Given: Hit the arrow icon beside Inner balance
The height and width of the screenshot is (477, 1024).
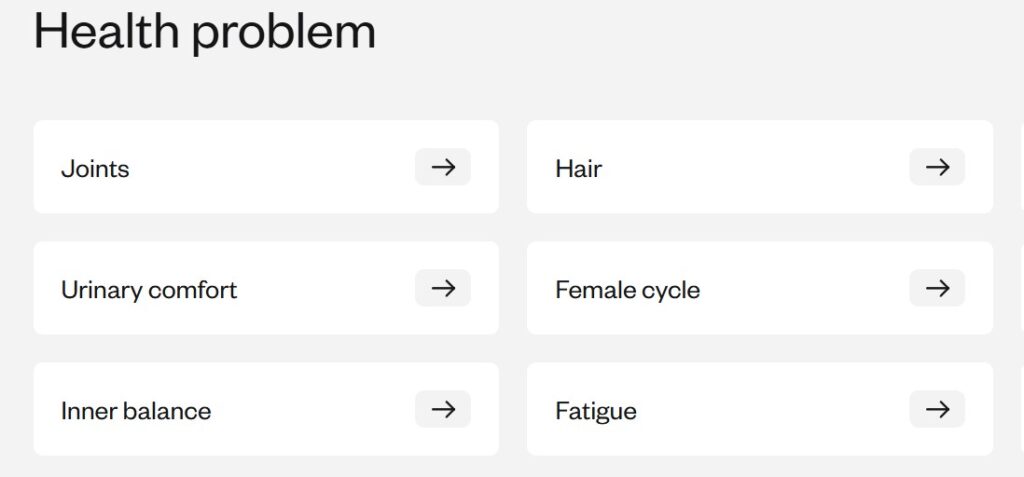Looking at the screenshot, I should click(x=443, y=409).
